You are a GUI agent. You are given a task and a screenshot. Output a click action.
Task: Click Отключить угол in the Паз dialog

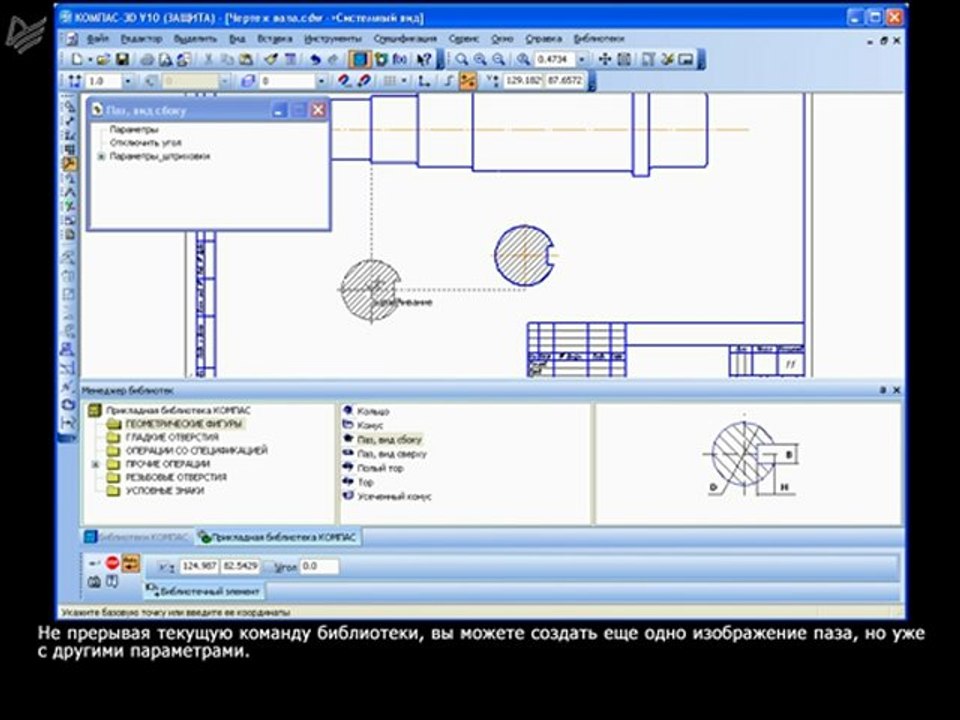click(145, 143)
